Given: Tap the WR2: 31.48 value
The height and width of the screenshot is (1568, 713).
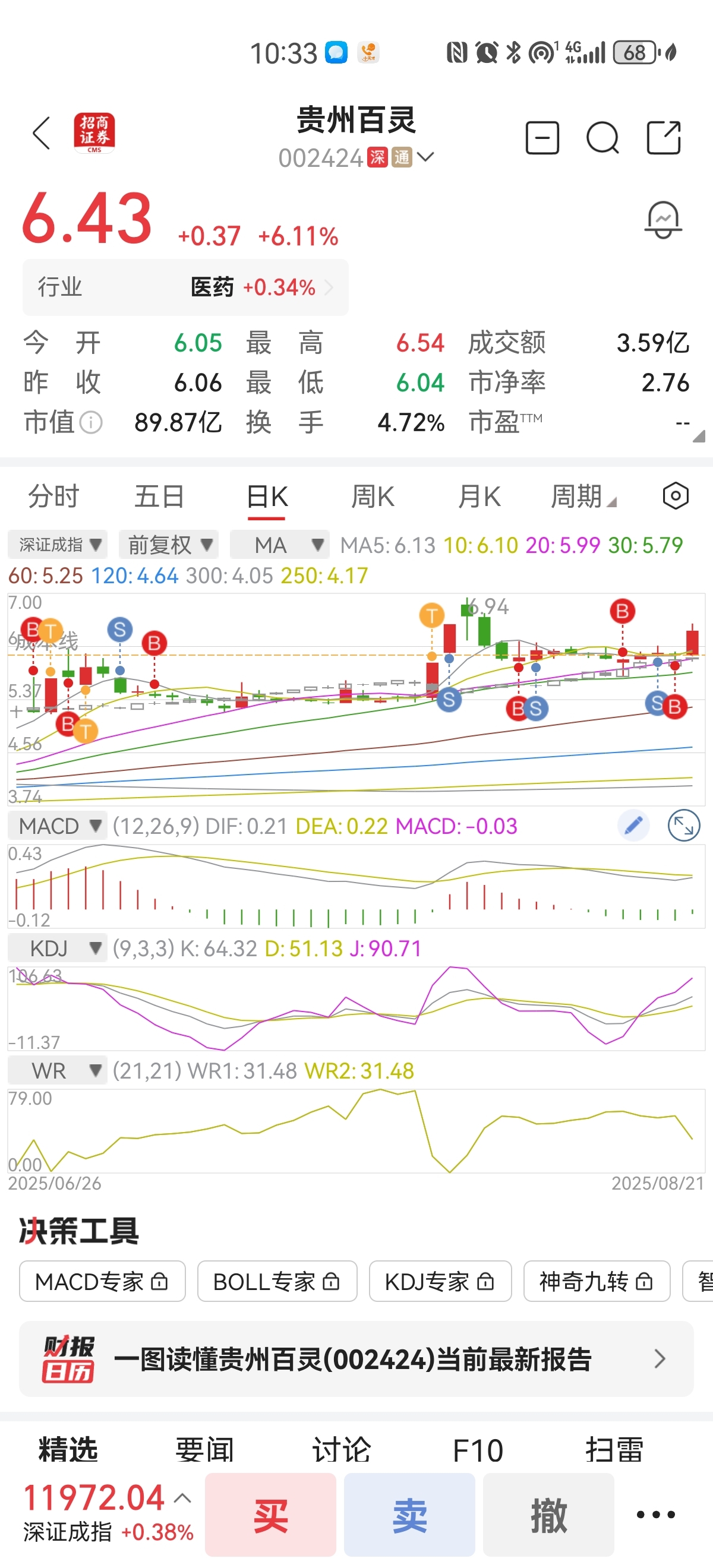Looking at the screenshot, I should click(x=359, y=1071).
